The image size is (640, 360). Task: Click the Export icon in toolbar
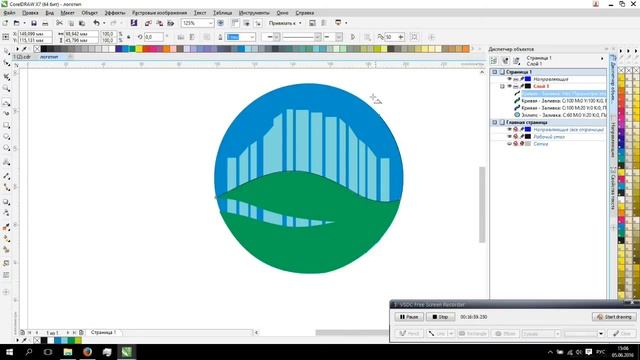160,23
